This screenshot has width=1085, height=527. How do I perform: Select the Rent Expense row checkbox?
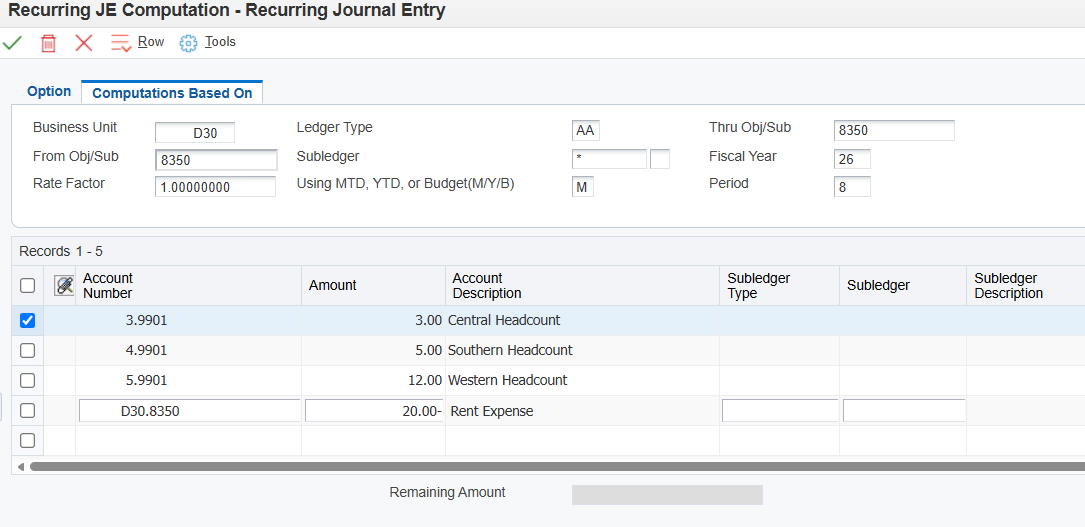point(27,411)
